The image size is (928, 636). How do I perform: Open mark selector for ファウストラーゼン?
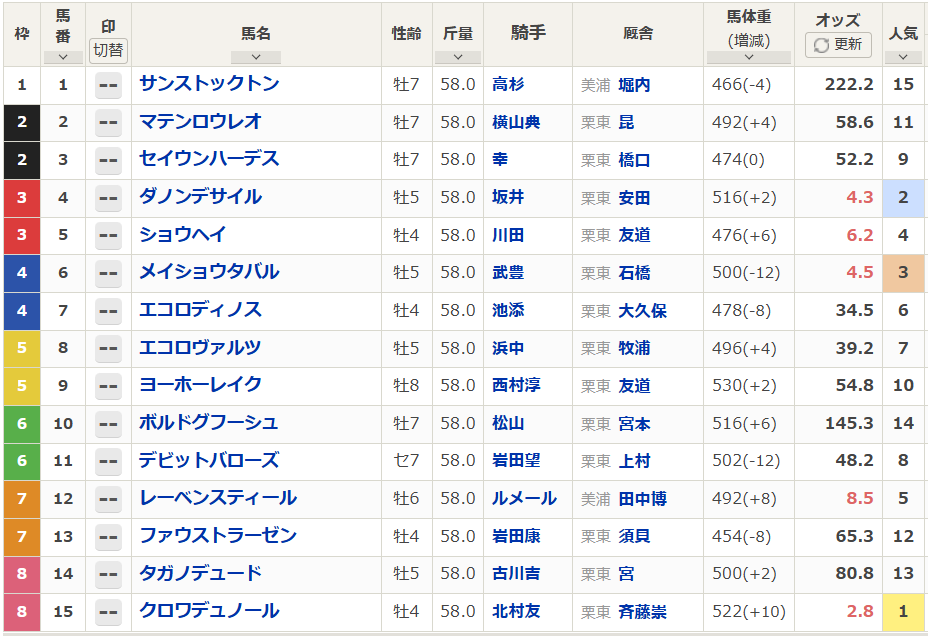tap(108, 537)
